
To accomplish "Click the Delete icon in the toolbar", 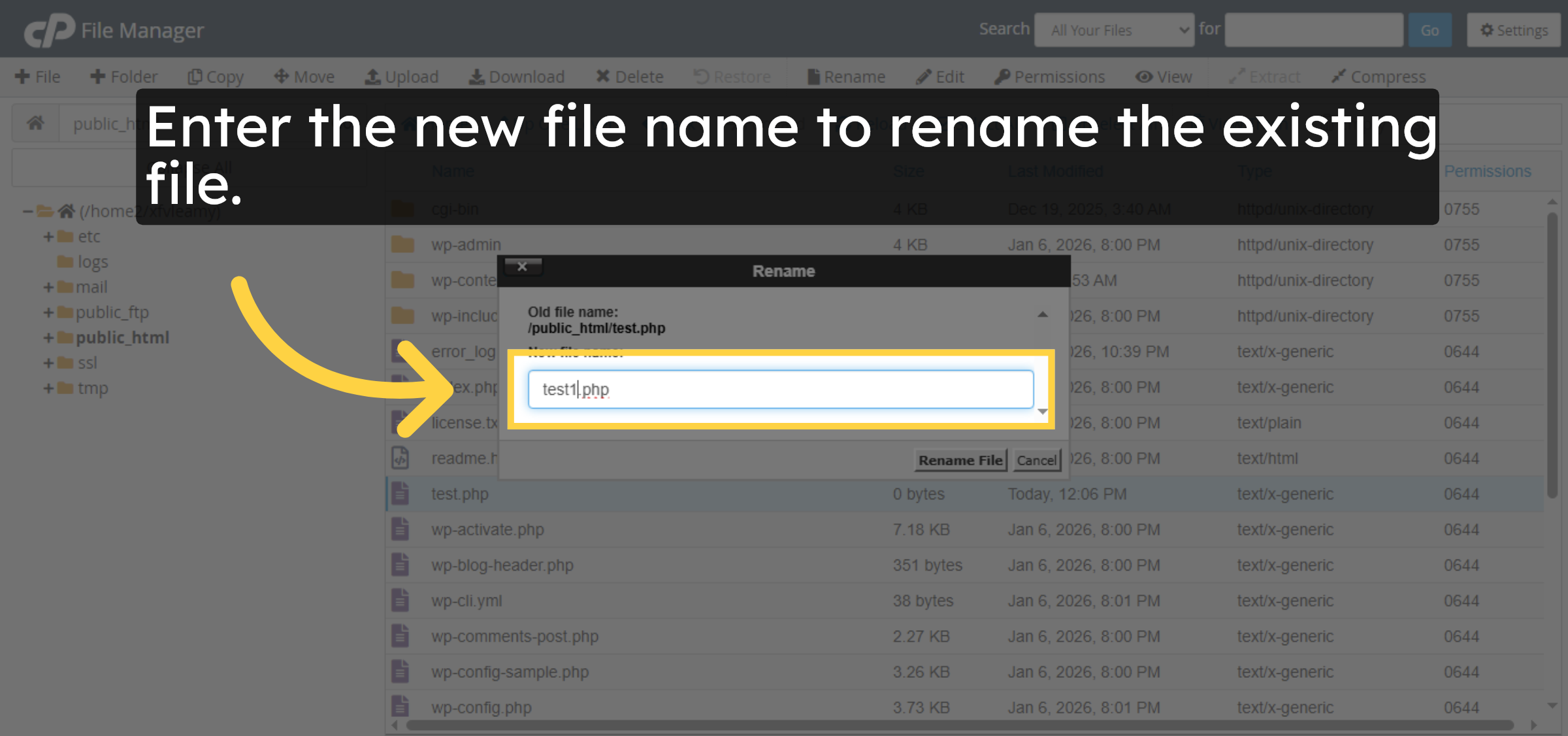I will 630,76.
